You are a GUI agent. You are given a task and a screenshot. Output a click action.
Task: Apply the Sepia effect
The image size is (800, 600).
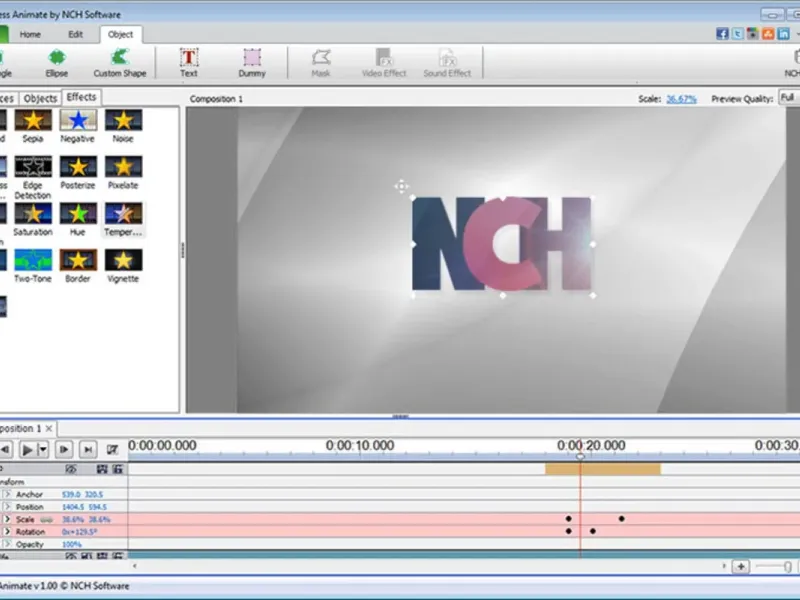(x=33, y=126)
